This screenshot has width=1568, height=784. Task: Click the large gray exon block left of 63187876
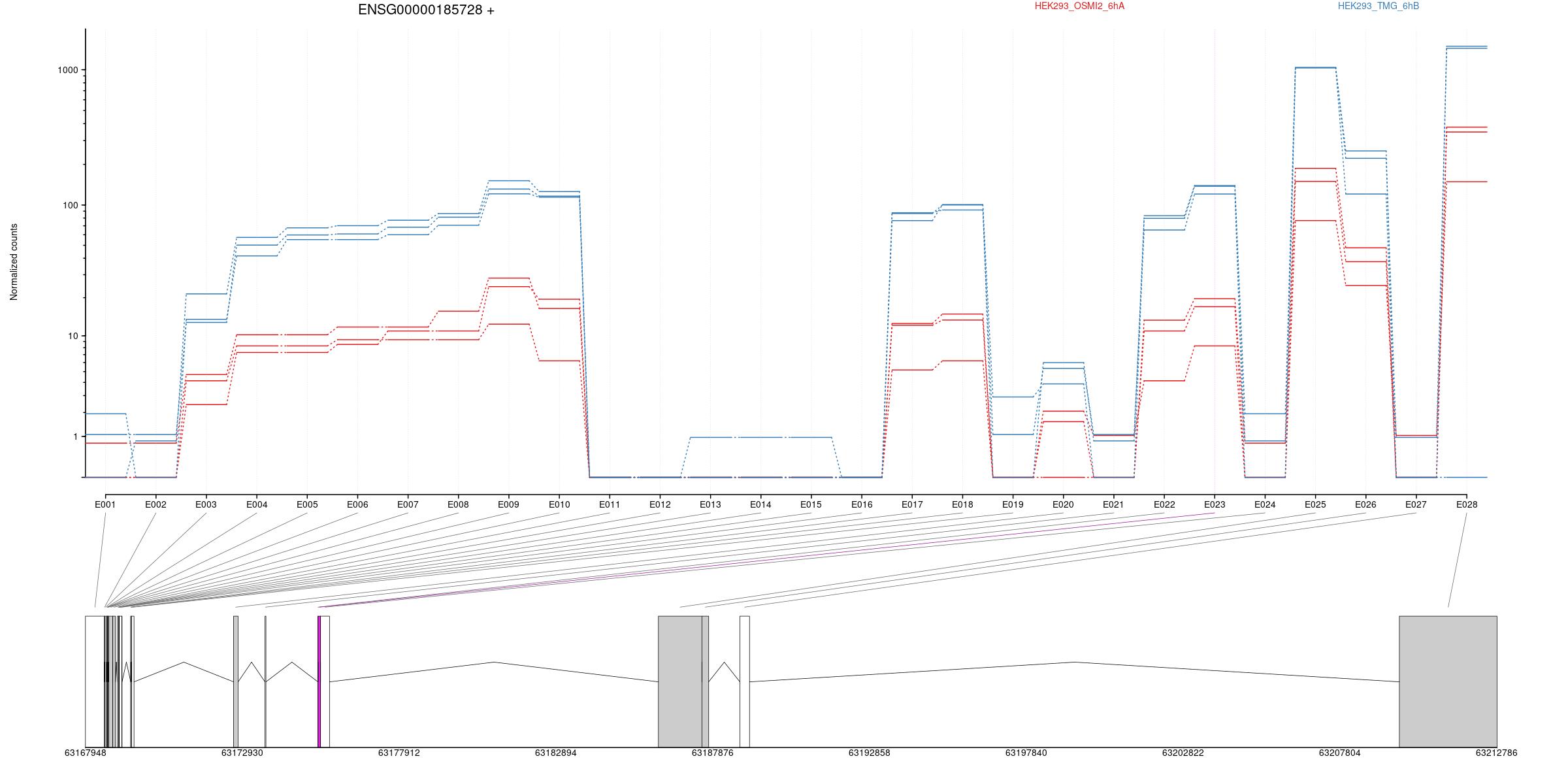(x=680, y=681)
